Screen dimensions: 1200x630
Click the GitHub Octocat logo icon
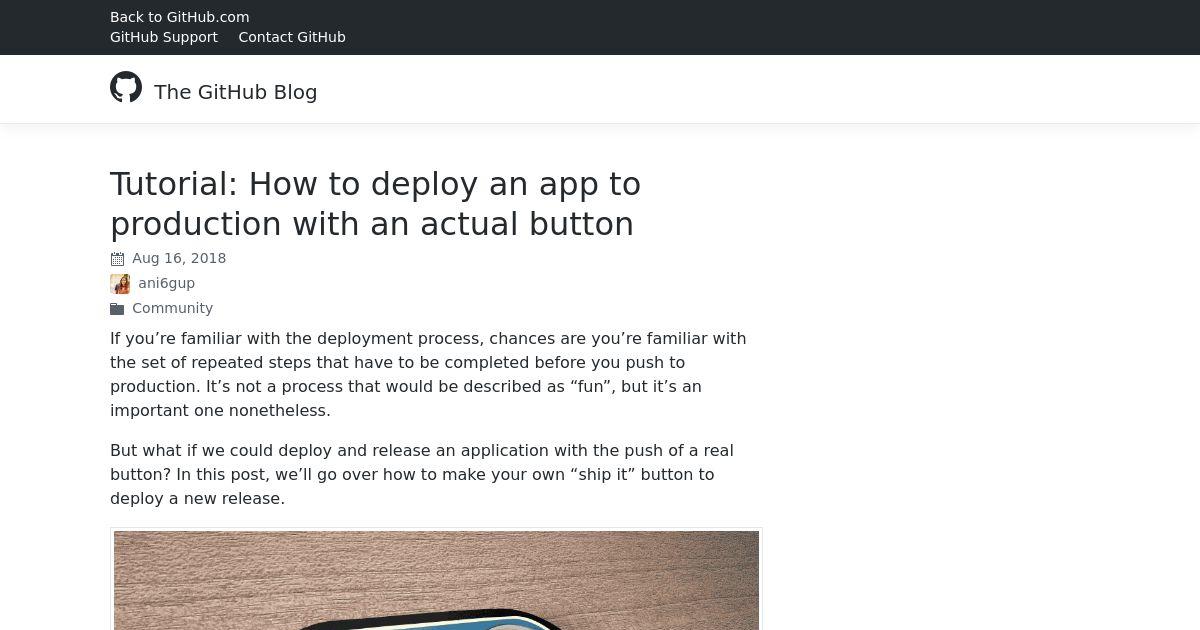[x=126, y=87]
